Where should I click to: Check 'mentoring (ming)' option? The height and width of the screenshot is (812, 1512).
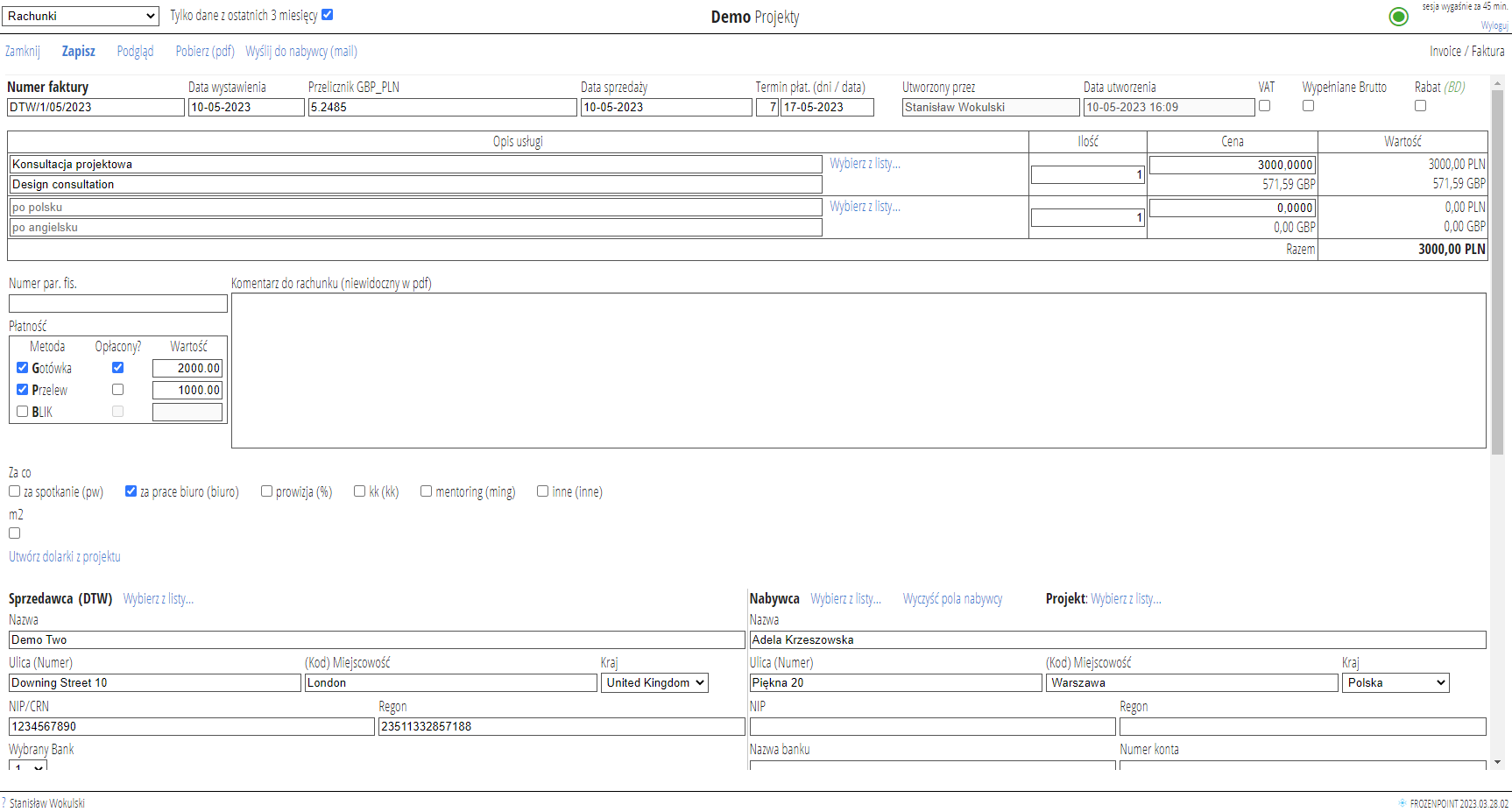click(x=426, y=491)
